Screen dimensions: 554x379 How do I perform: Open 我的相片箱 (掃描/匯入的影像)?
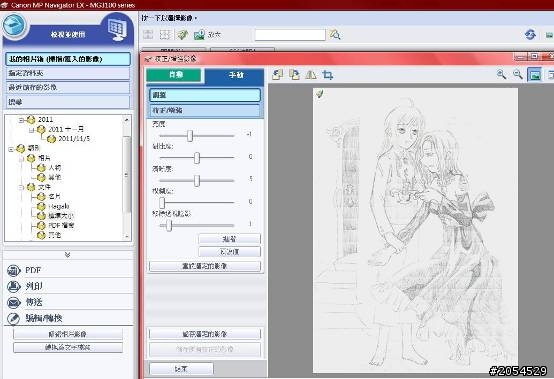[68, 59]
